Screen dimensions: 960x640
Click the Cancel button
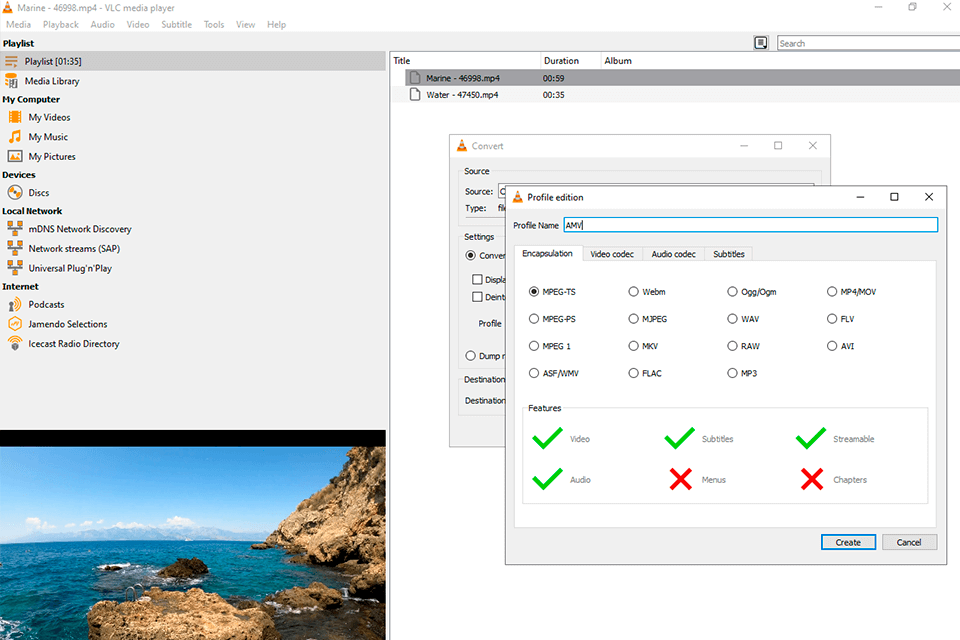(909, 542)
